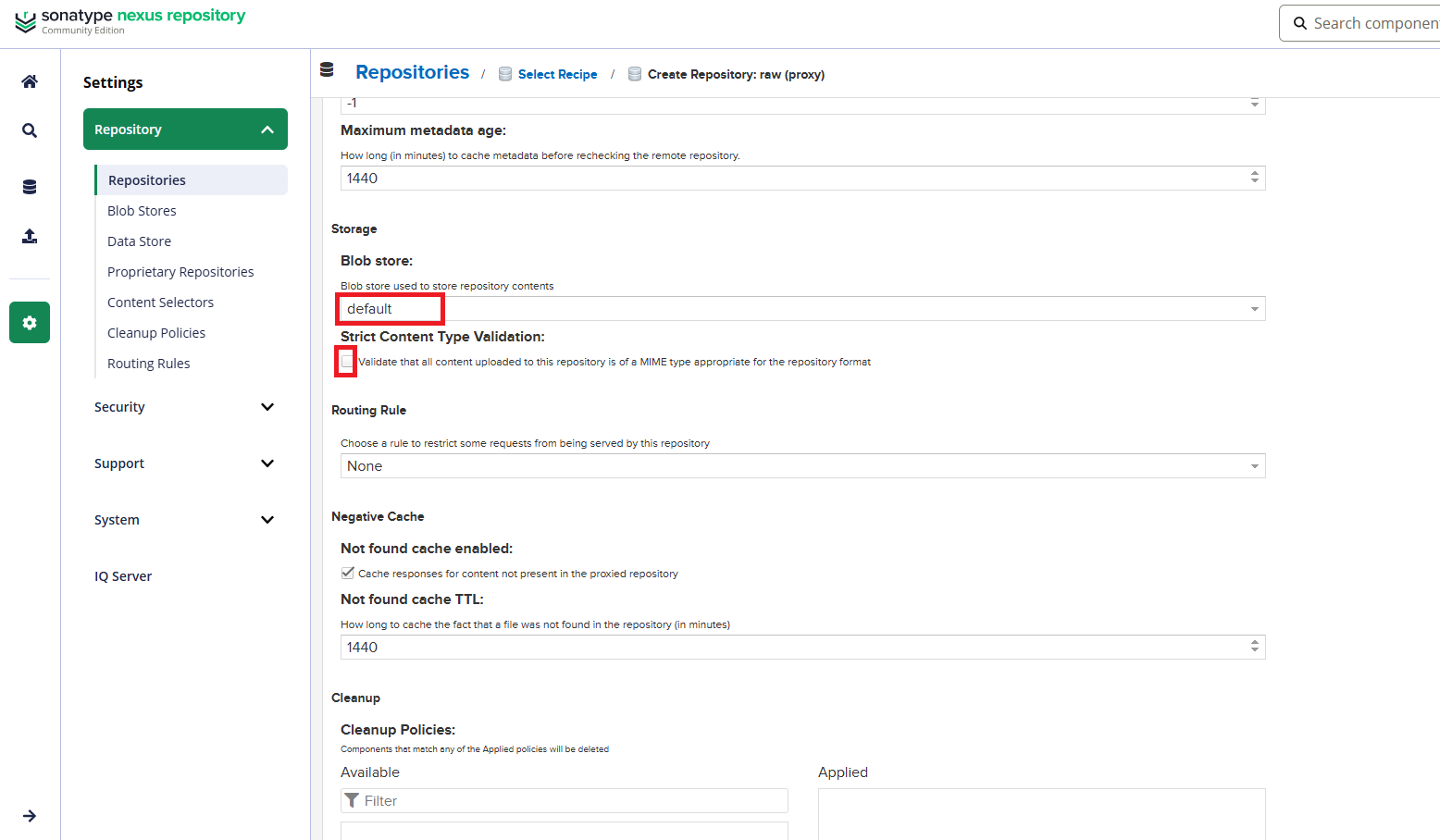Go back to Select Recipe breadcrumb
The height and width of the screenshot is (840, 1440).
click(x=557, y=74)
